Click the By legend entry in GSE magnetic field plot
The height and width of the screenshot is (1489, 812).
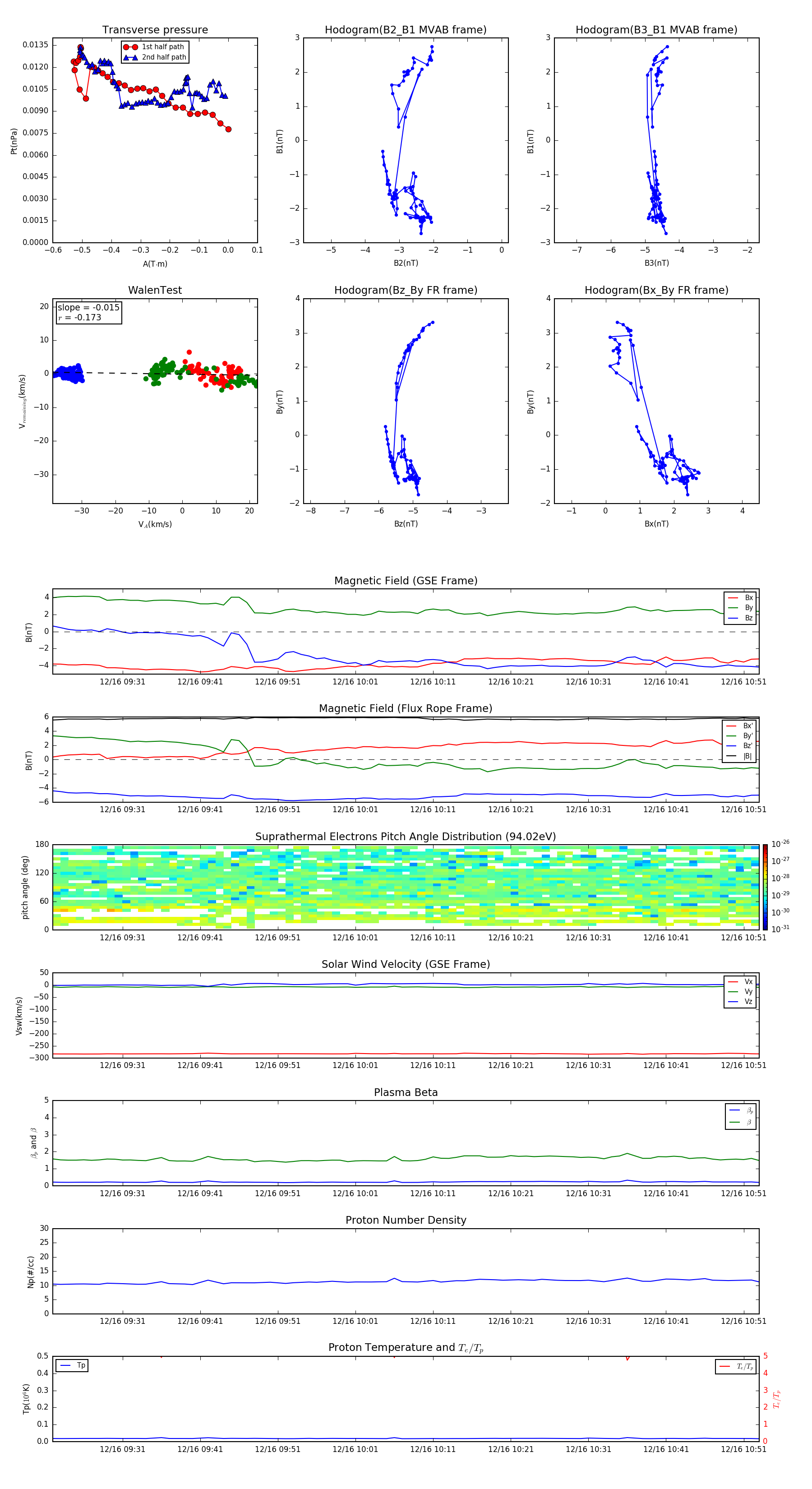pos(741,608)
